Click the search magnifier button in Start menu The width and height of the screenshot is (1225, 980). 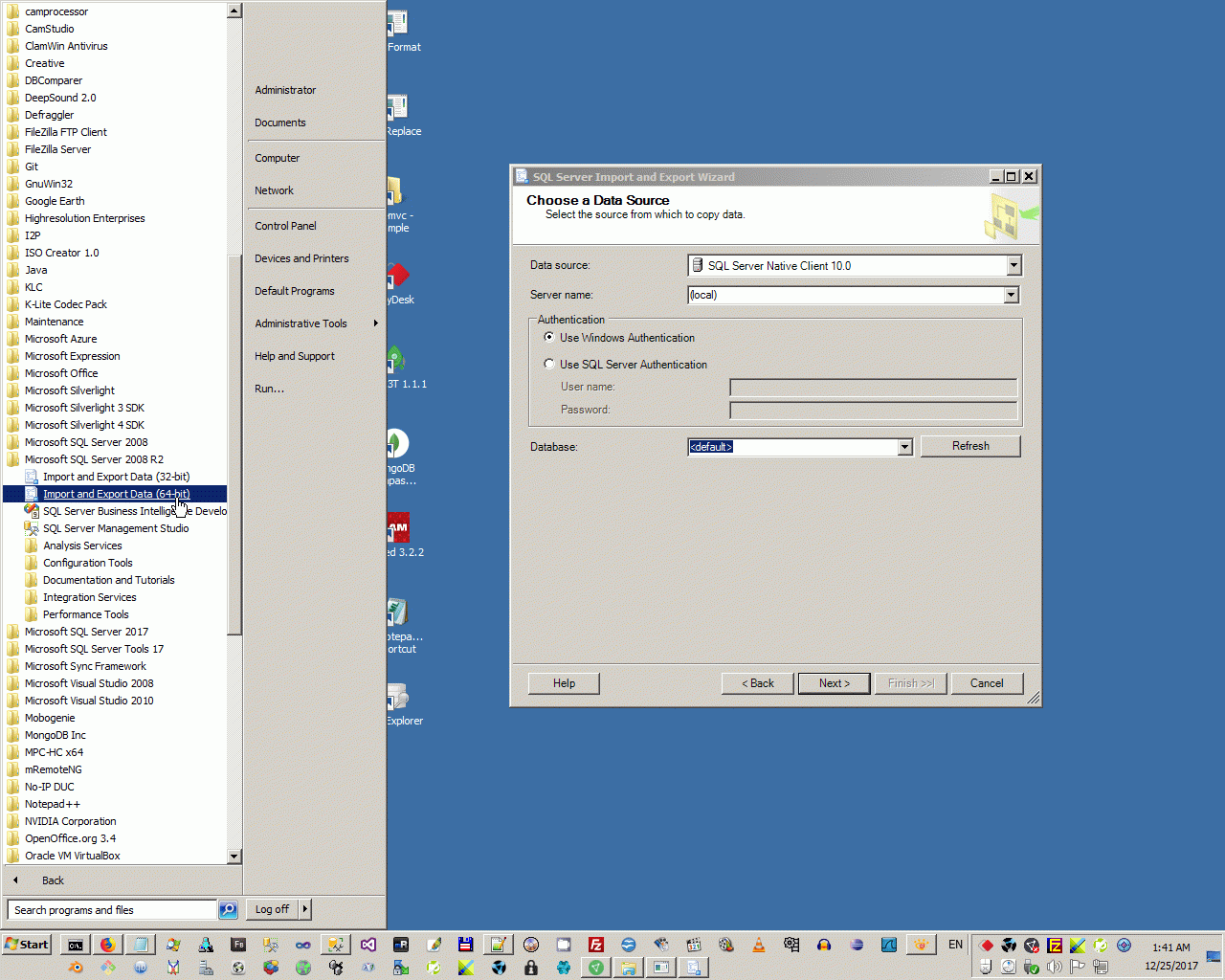coord(228,909)
